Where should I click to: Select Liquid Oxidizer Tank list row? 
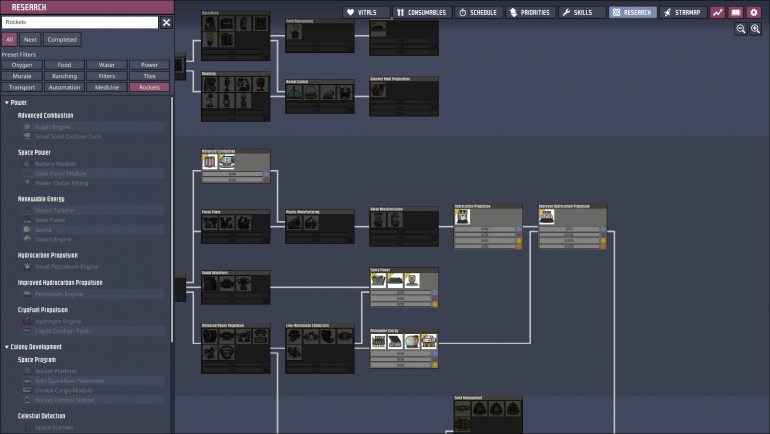tap(93, 331)
